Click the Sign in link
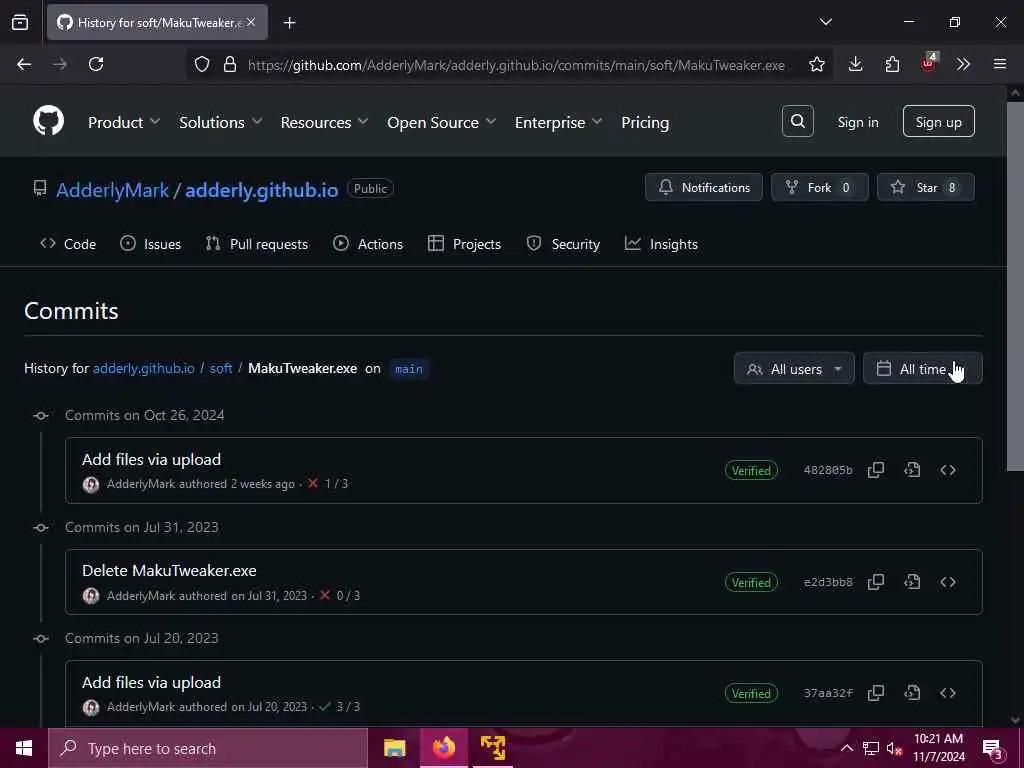This screenshot has height=768, width=1024. pyautogui.click(x=858, y=122)
